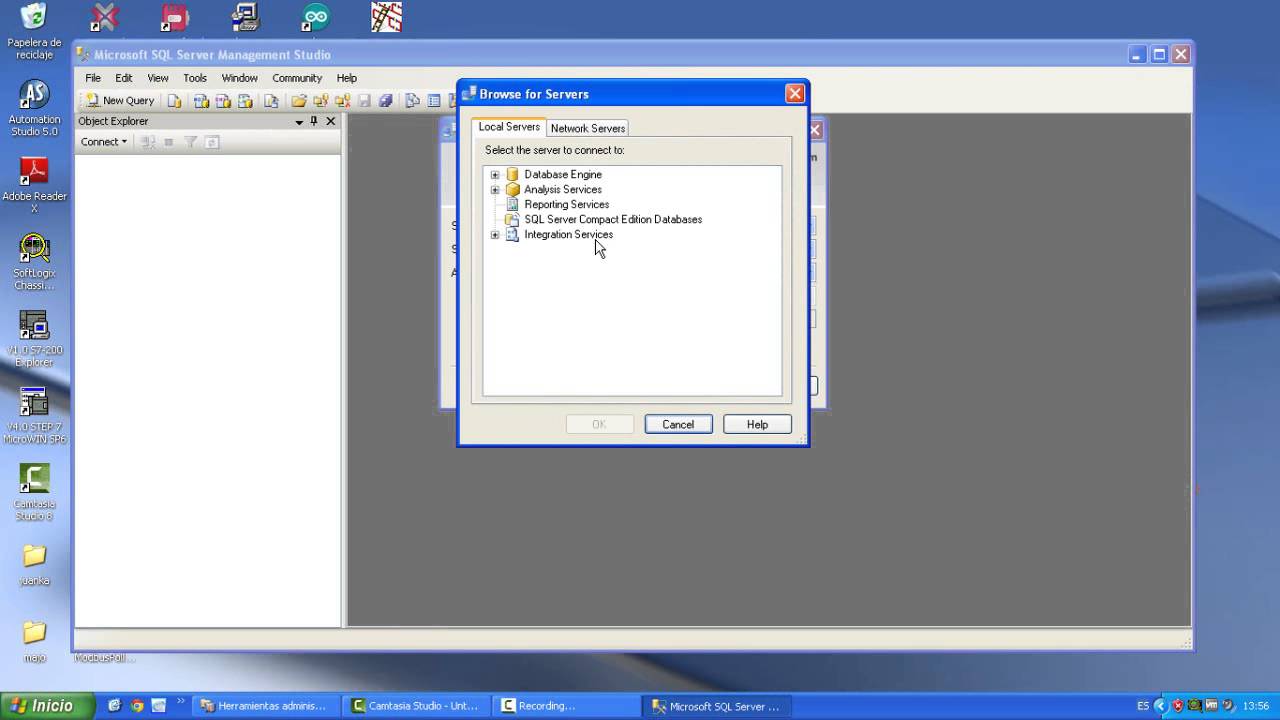Select Reporting Services in the server list

click(567, 204)
